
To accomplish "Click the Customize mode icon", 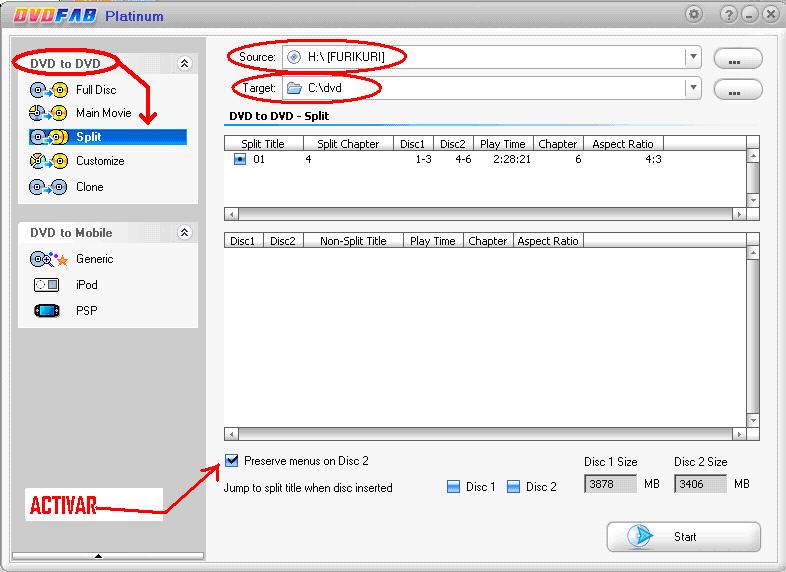I will [49, 161].
